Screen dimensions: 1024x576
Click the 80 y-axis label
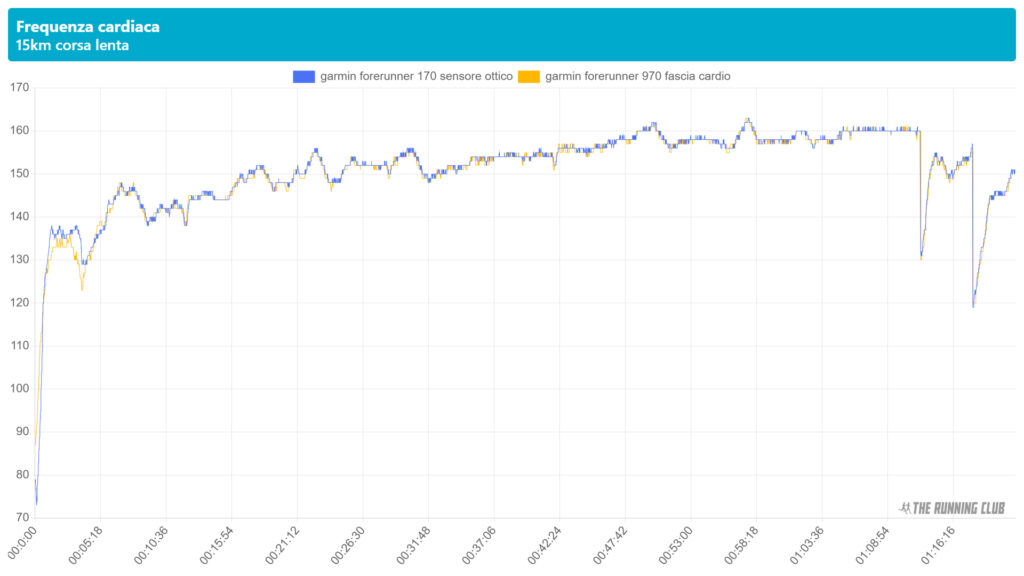tap(22, 475)
